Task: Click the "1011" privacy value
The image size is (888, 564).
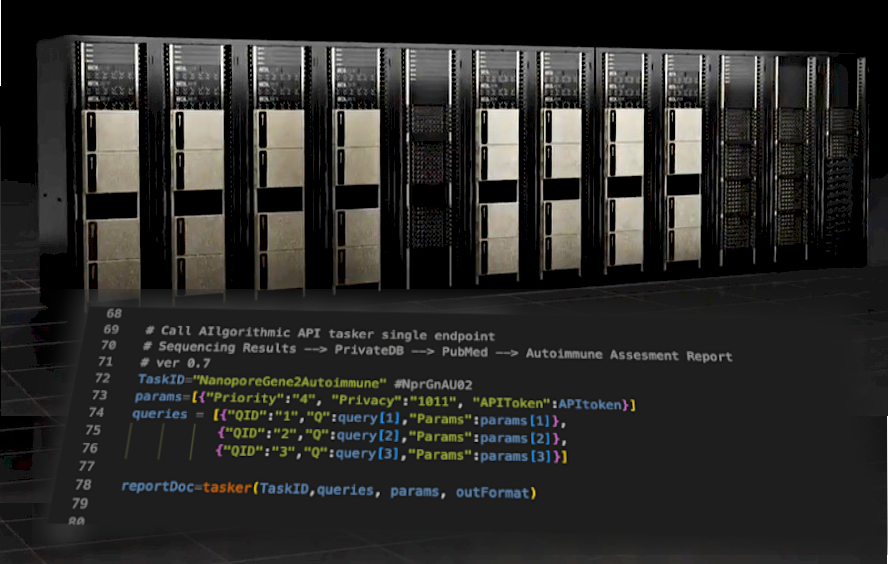Action: [x=433, y=401]
